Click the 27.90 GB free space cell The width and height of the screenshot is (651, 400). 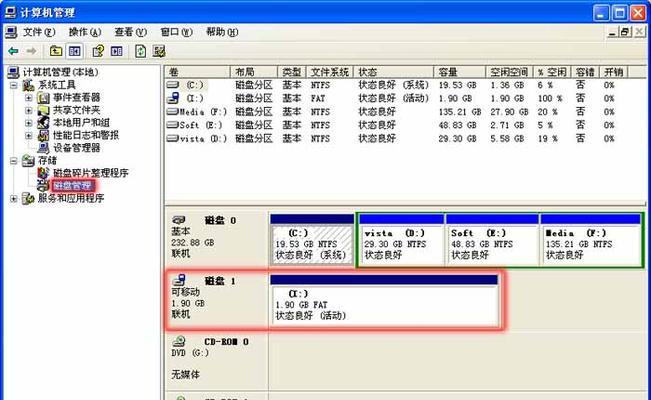pos(509,112)
